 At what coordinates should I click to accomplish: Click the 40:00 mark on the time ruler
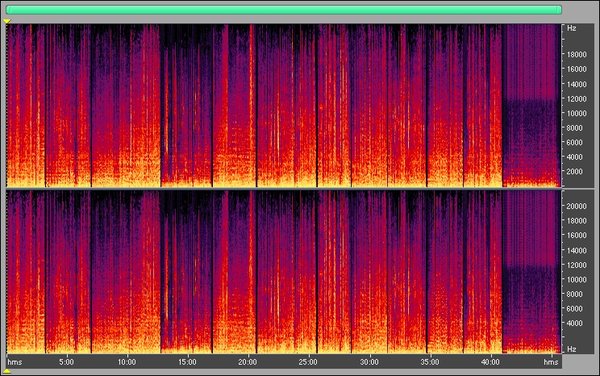click(490, 362)
